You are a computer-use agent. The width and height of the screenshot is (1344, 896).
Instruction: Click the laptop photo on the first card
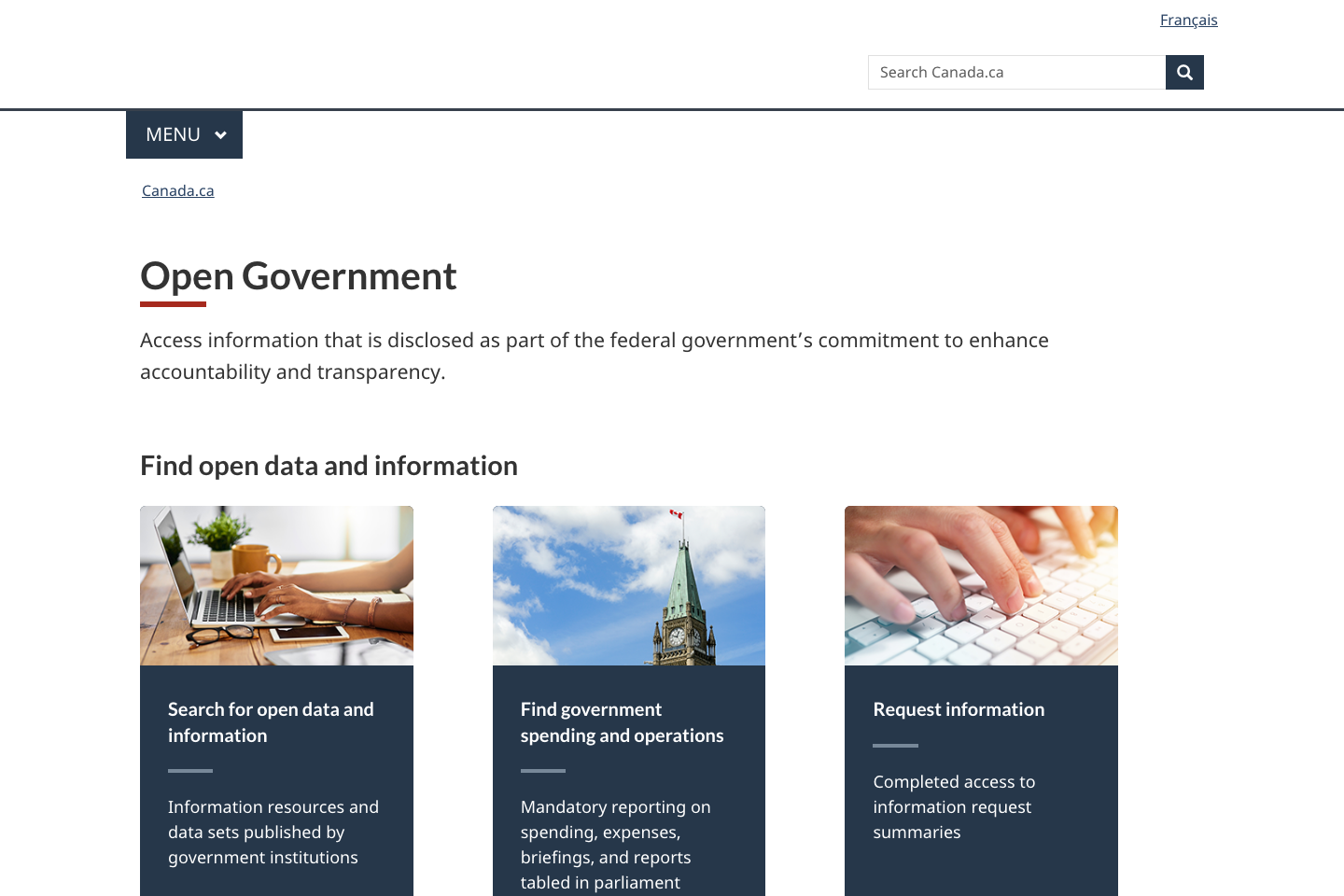[x=276, y=584]
